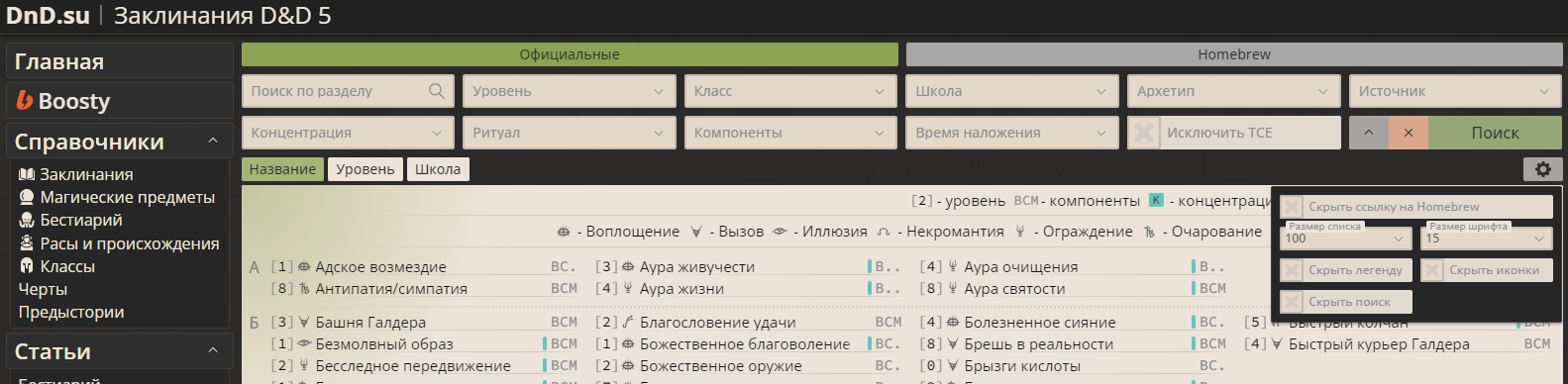Toggle Скрыть легенду checkbox
Viewport: 1568px width, 384px height.
[1292, 270]
